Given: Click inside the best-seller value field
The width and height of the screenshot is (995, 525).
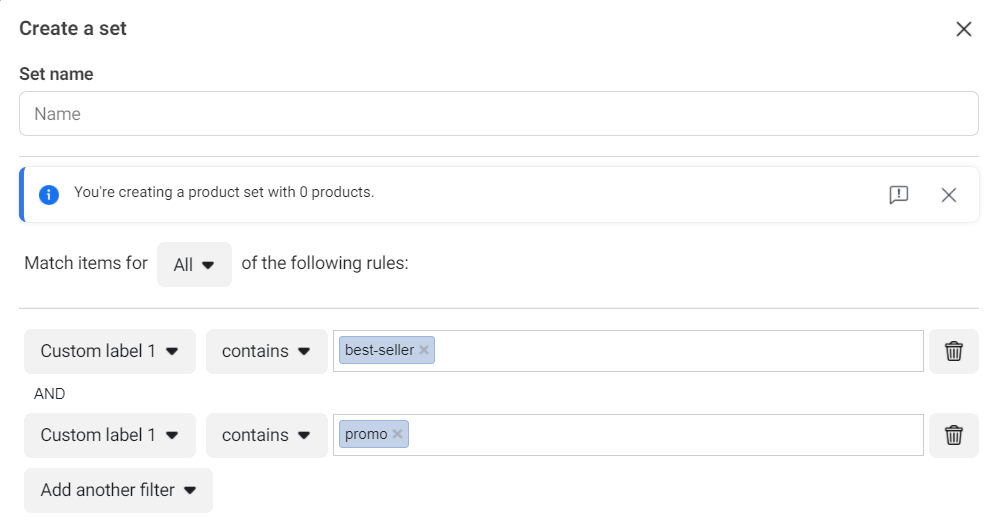Looking at the screenshot, I should click(678, 351).
